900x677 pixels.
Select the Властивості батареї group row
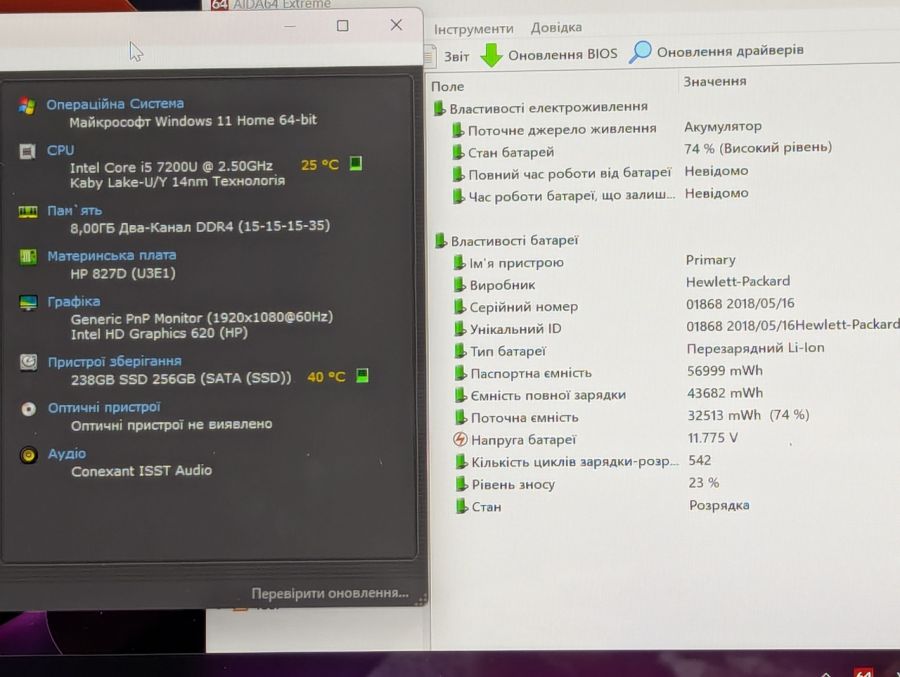click(514, 241)
